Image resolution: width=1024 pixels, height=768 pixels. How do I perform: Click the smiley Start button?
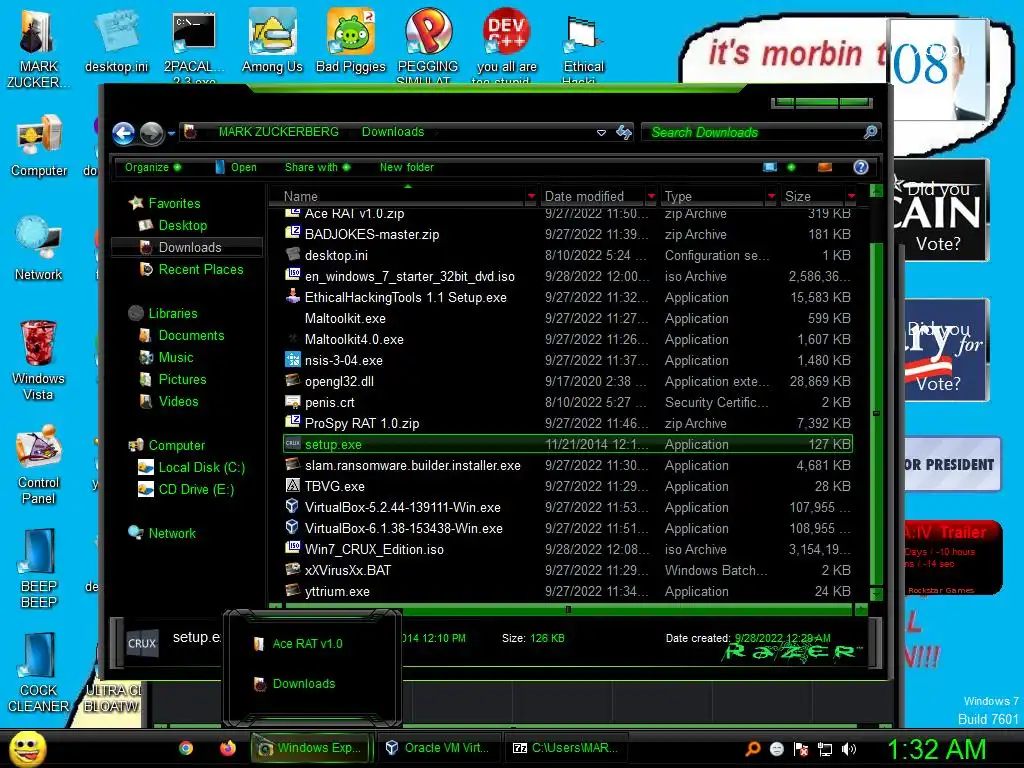pyautogui.click(x=27, y=749)
